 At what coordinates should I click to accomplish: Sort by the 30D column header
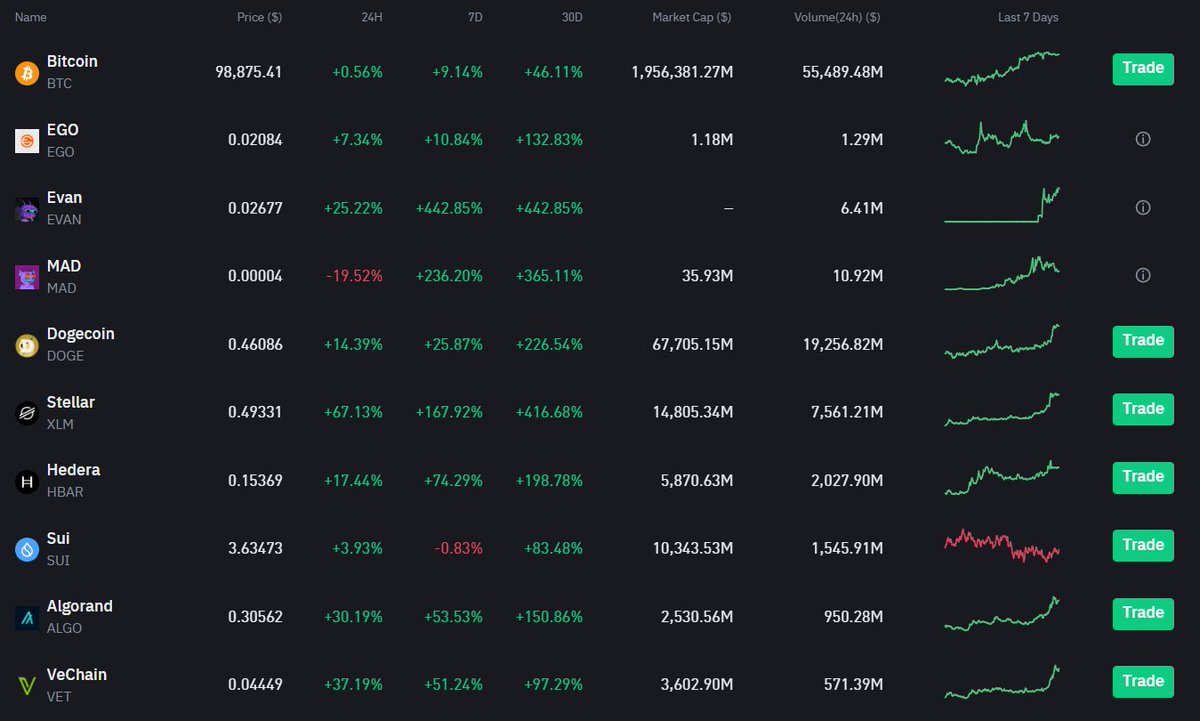tap(571, 18)
